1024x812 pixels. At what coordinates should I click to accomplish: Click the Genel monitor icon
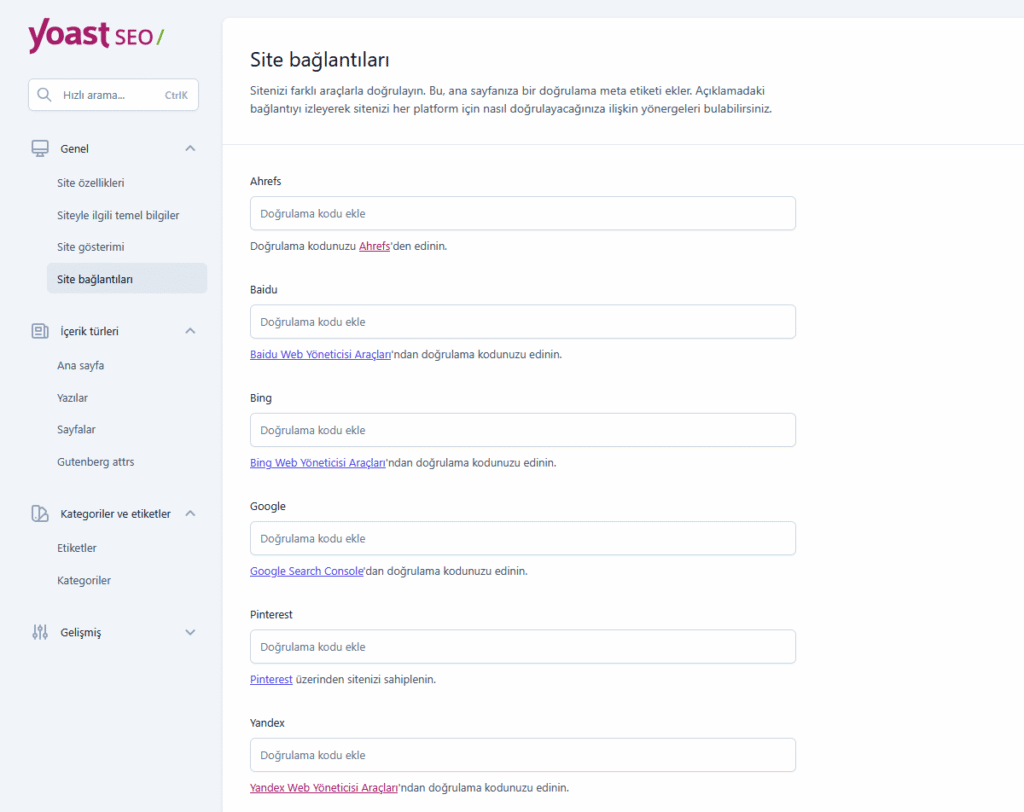(x=40, y=148)
